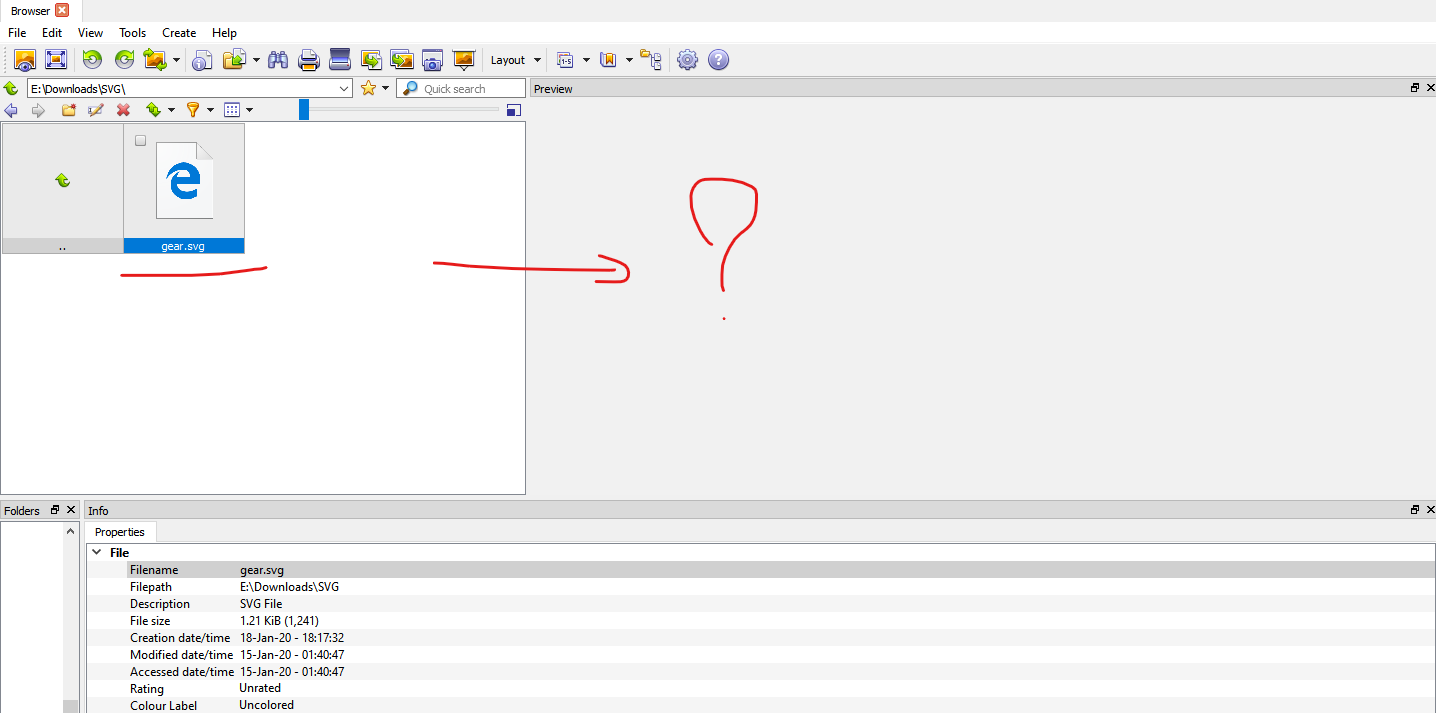Open the Tools menu
Screen dimensions: 1436x713
(x=133, y=33)
